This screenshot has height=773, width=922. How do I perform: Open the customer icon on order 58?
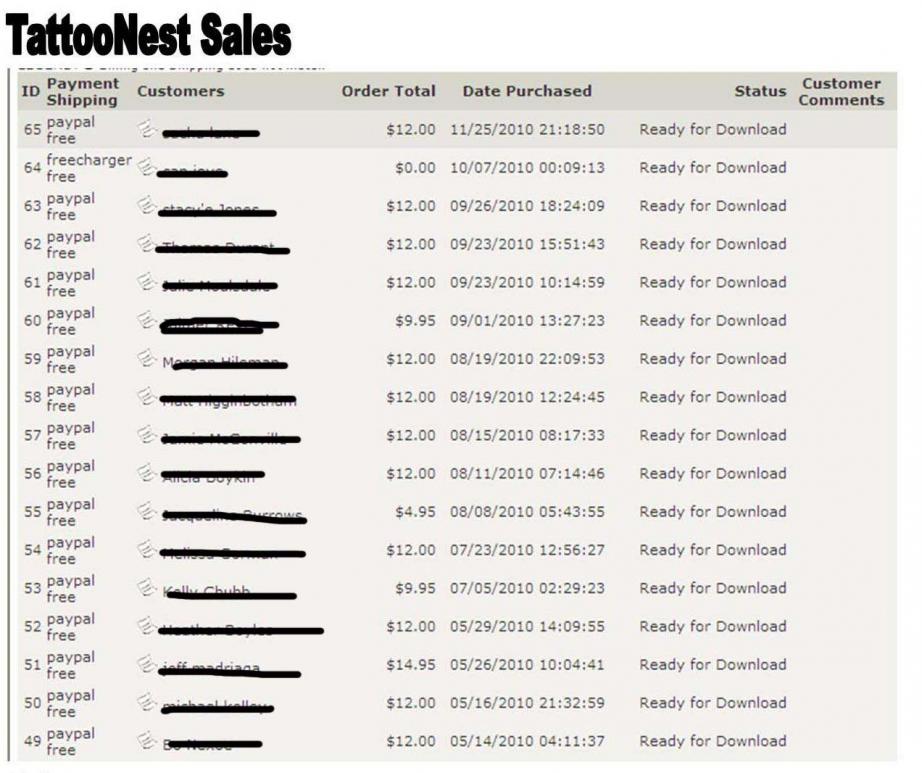tap(147, 395)
